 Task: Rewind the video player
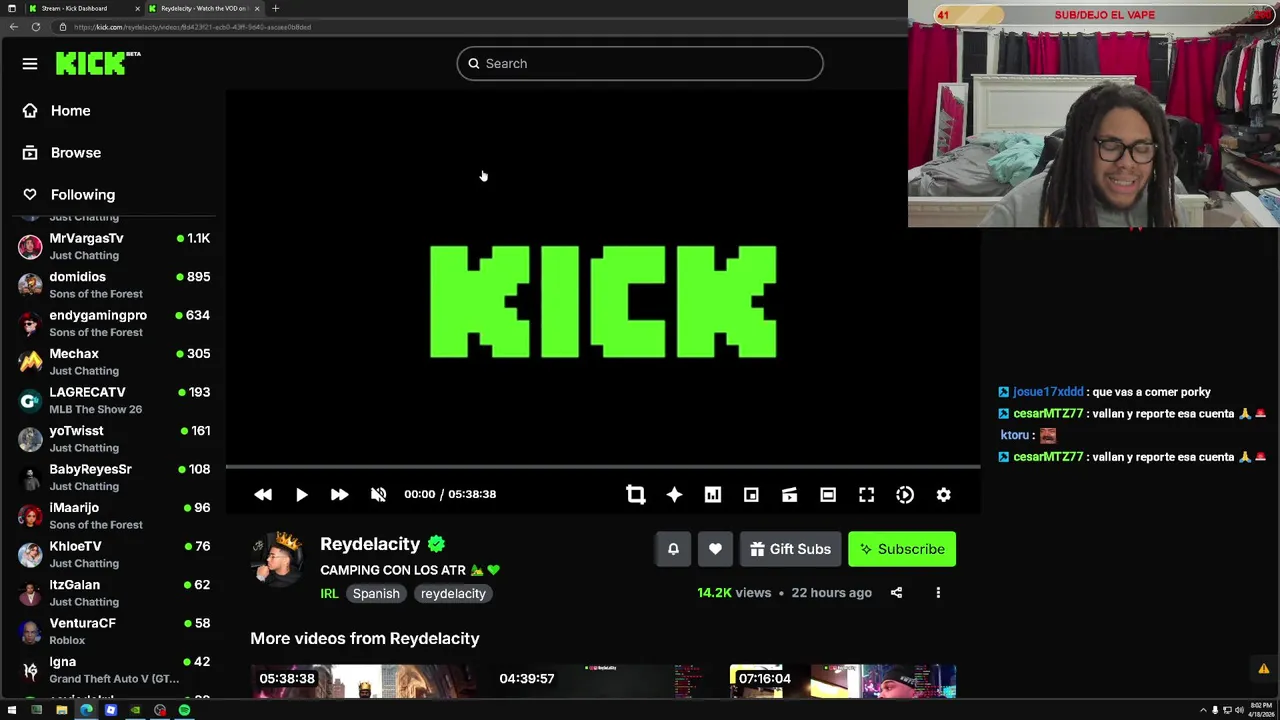click(x=263, y=494)
